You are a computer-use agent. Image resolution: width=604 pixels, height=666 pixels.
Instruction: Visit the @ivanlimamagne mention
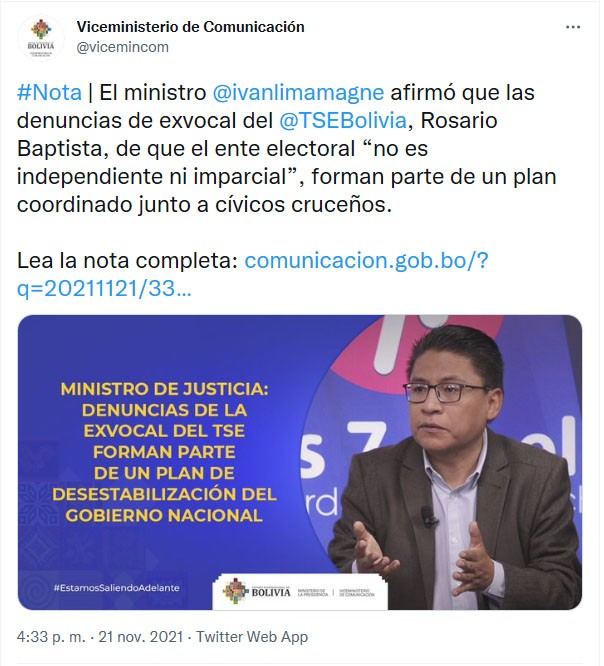pos(298,92)
